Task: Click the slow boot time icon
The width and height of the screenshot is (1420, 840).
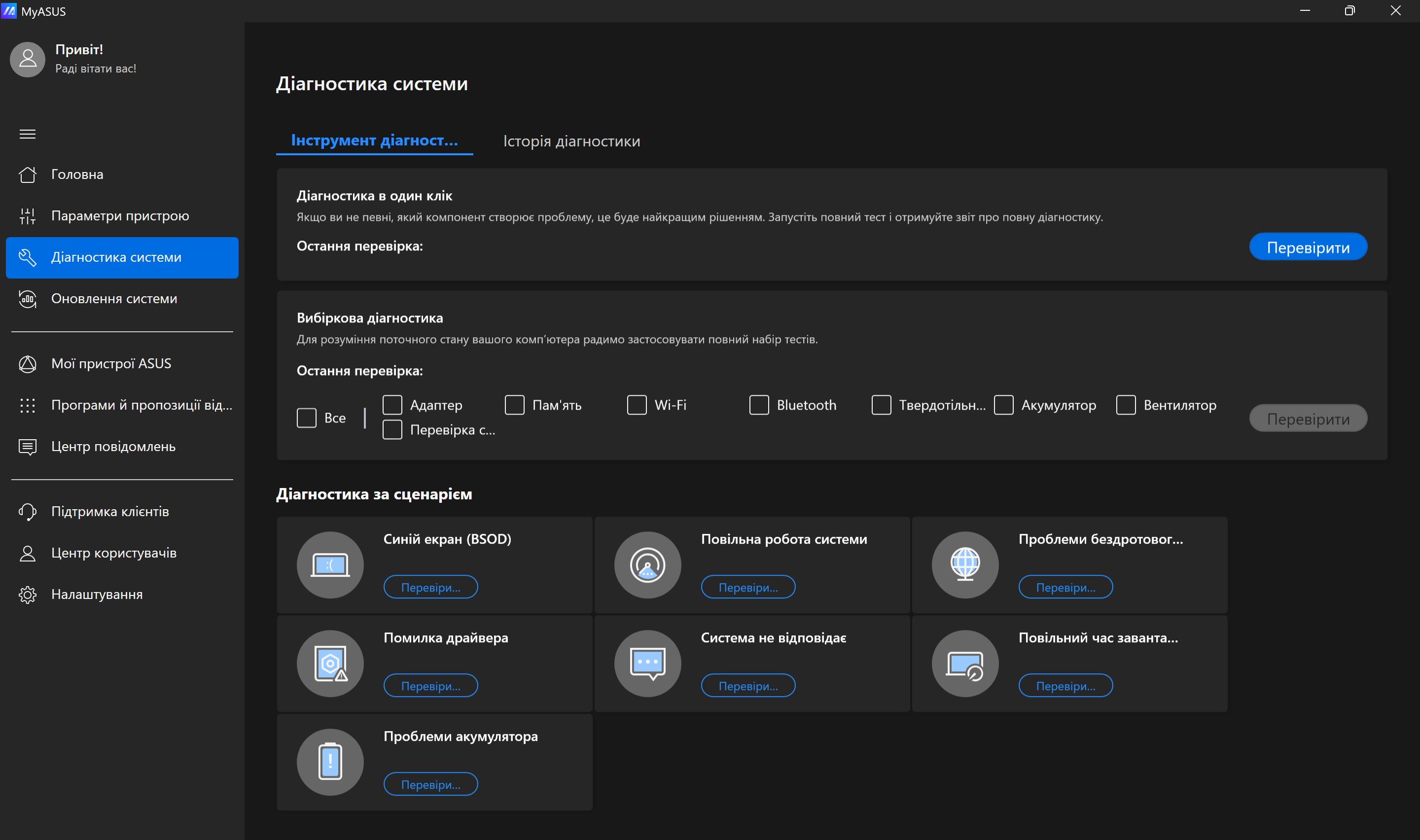Action: coord(965,664)
